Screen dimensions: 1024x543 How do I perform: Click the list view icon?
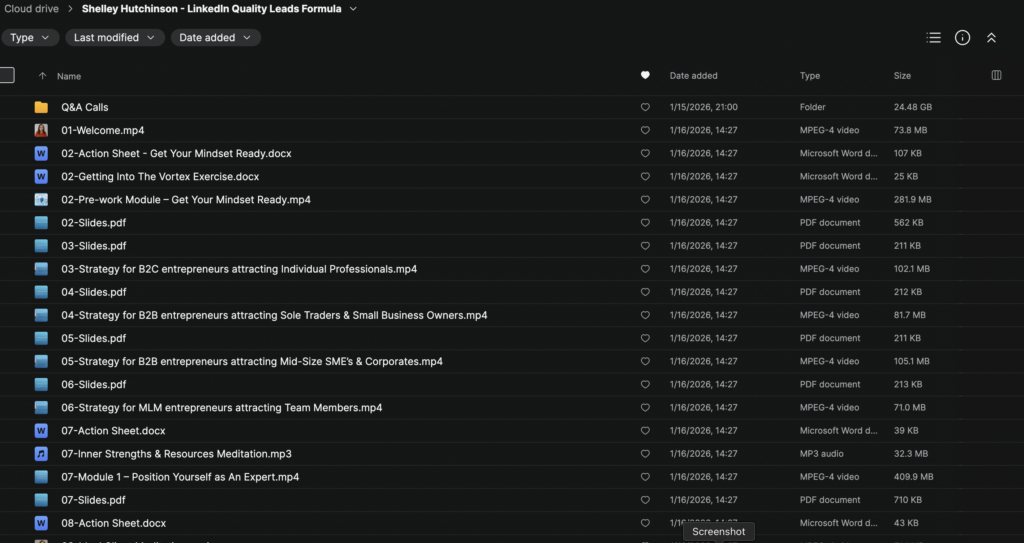[x=934, y=38]
